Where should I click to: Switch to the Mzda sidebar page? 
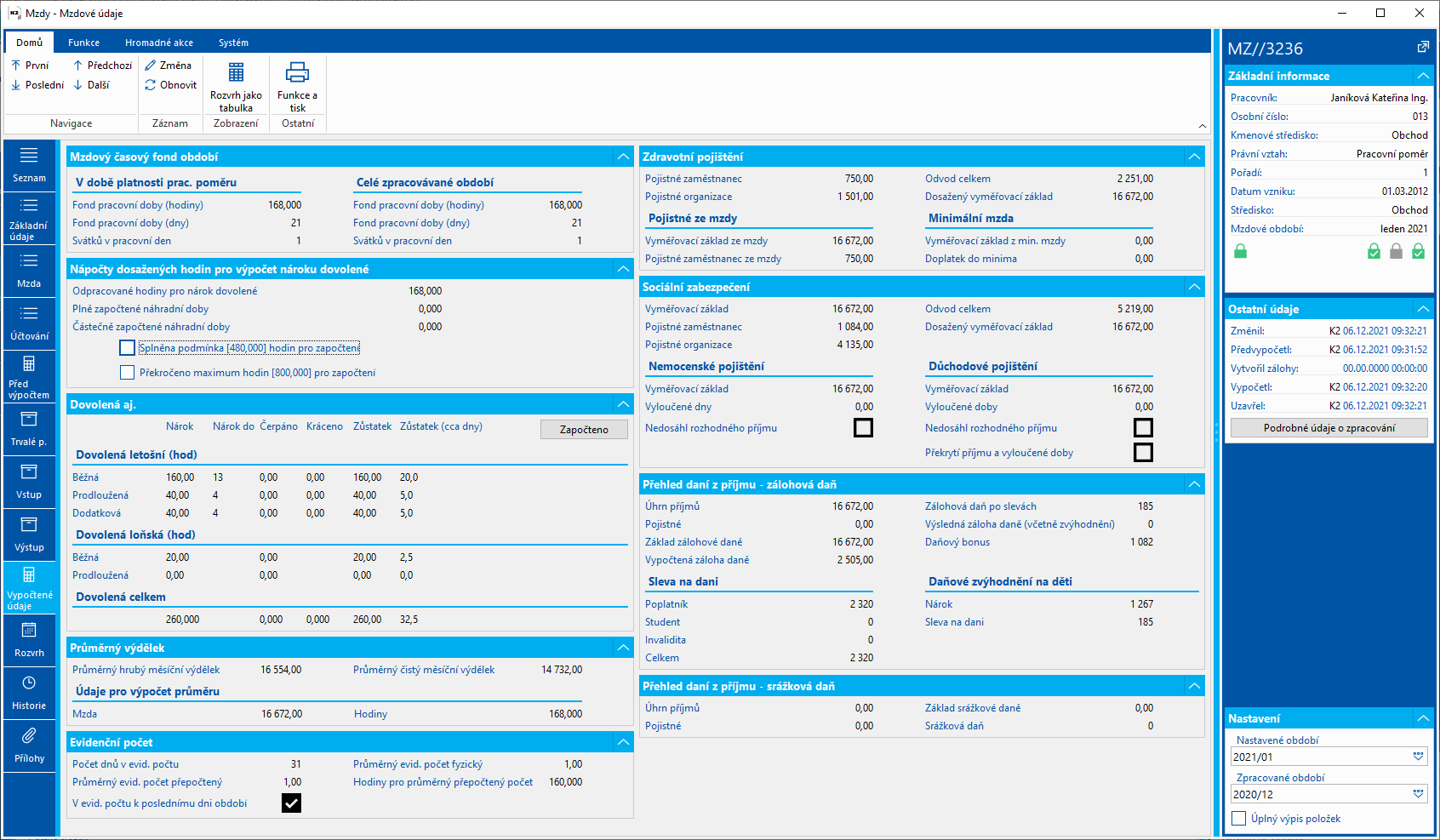click(x=29, y=271)
